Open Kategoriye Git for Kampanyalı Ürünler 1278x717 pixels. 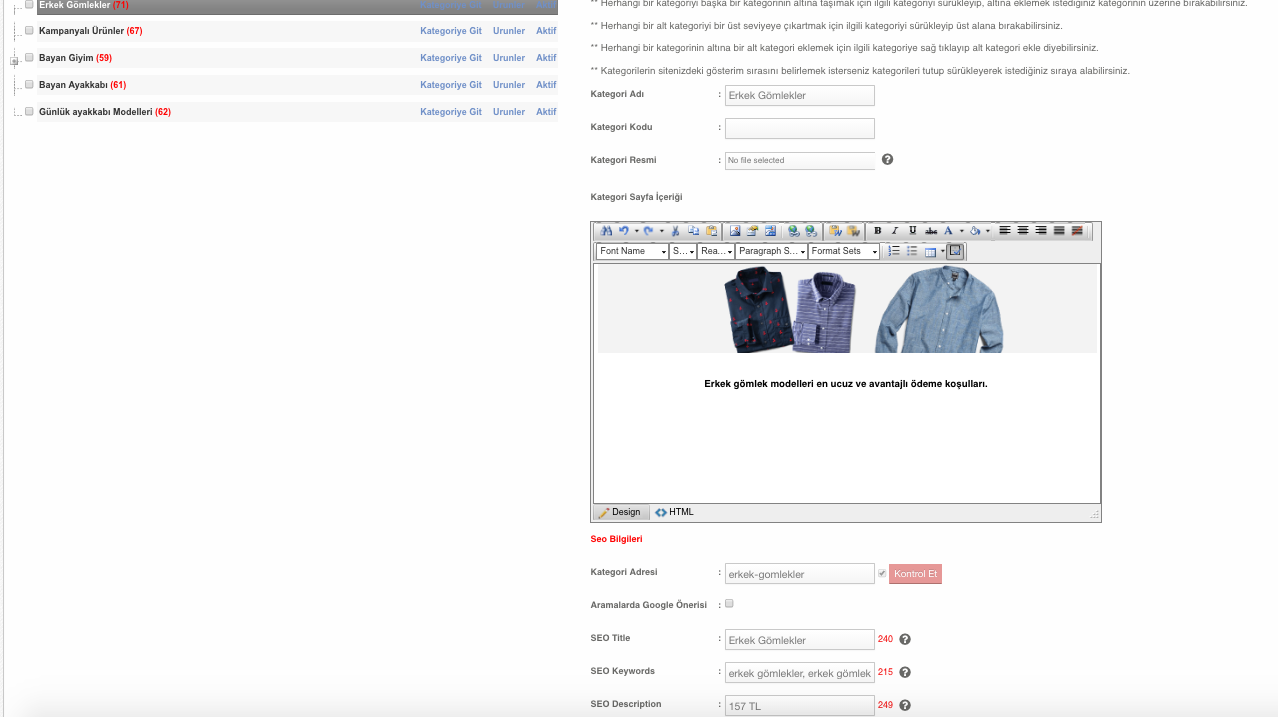click(451, 31)
